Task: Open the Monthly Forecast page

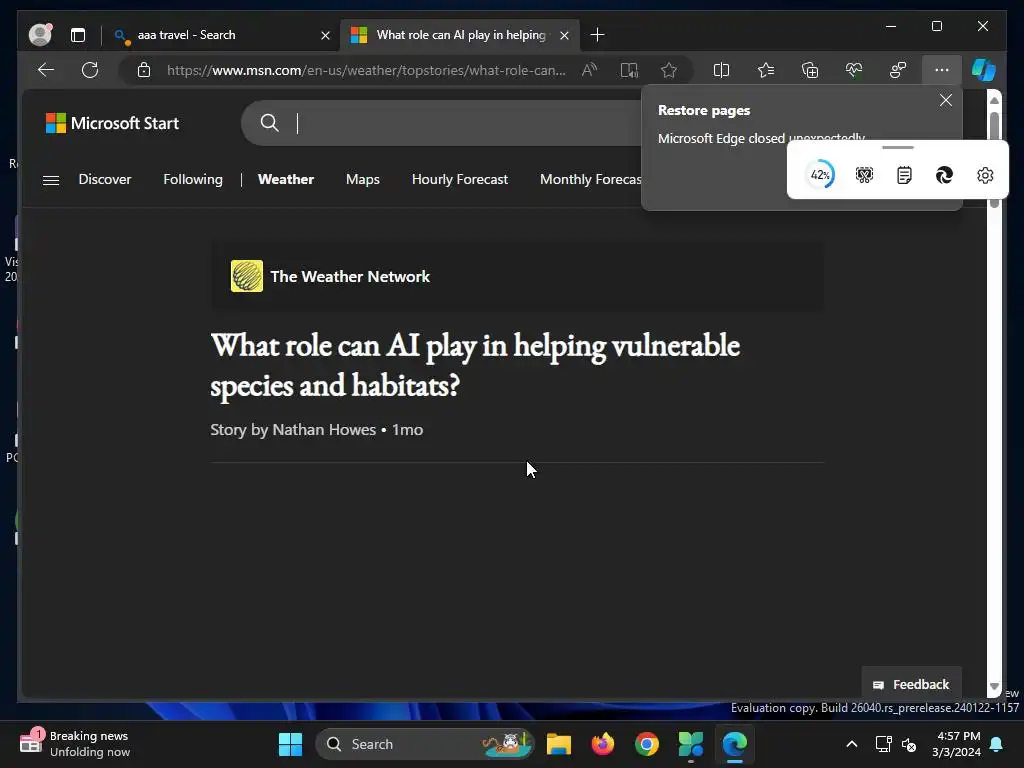Action: click(x=590, y=180)
